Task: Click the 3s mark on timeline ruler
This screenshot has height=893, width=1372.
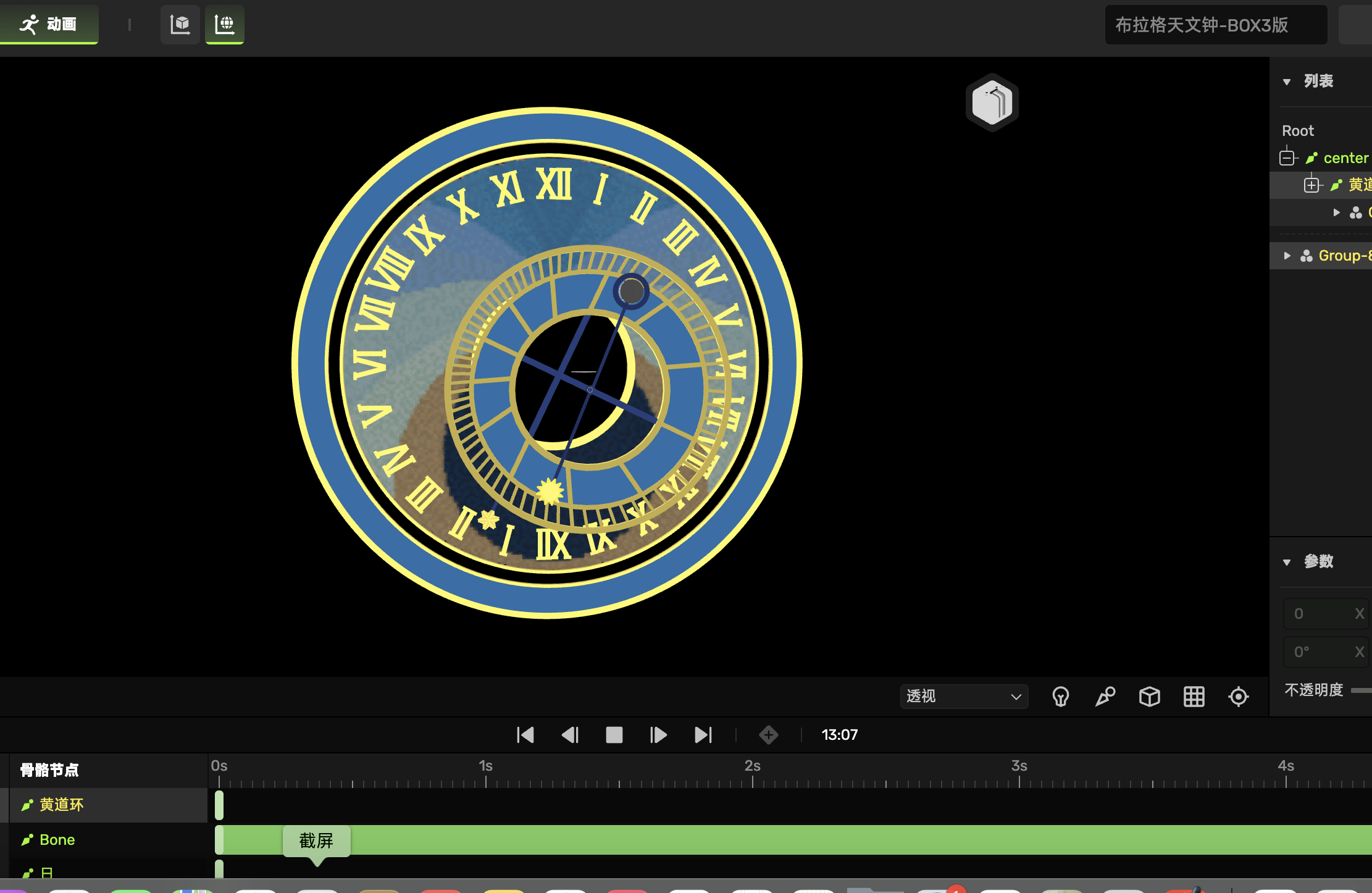Action: pyautogui.click(x=1019, y=766)
